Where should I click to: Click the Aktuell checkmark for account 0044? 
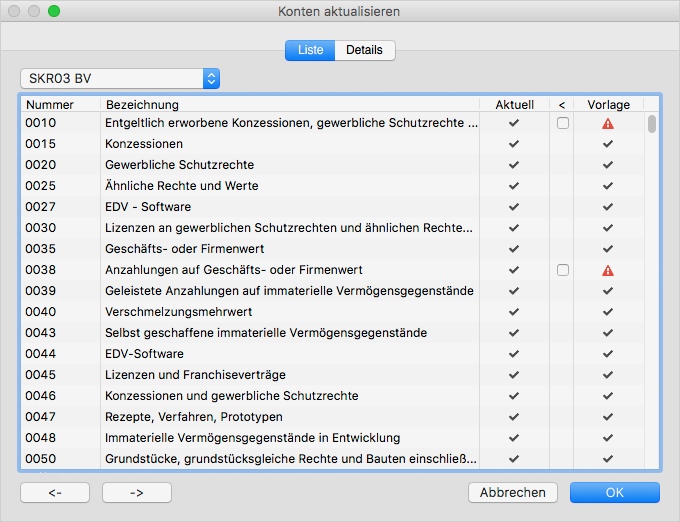point(514,354)
